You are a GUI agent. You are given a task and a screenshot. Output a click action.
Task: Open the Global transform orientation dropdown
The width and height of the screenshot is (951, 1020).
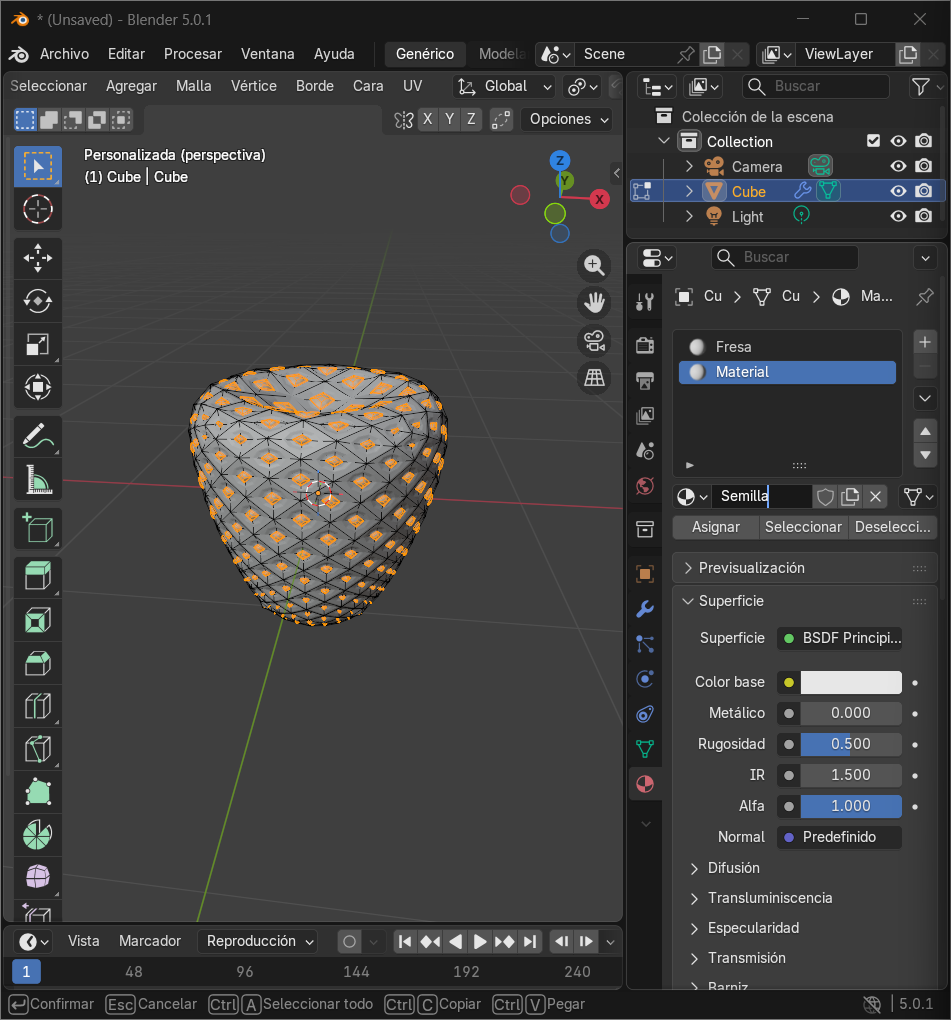[505, 86]
